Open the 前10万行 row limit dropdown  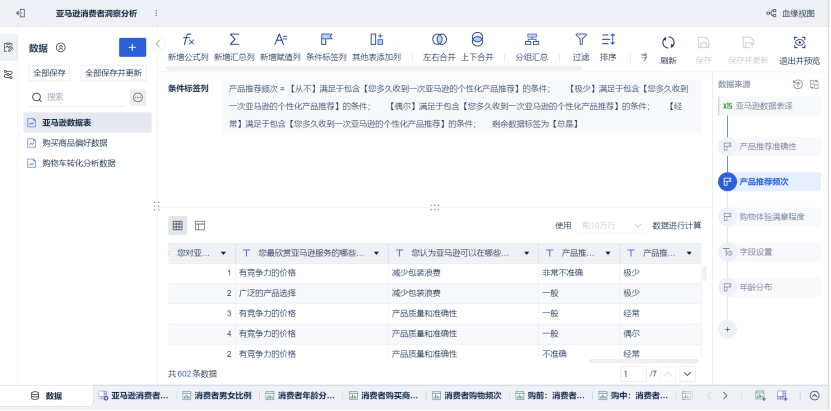tap(612, 226)
